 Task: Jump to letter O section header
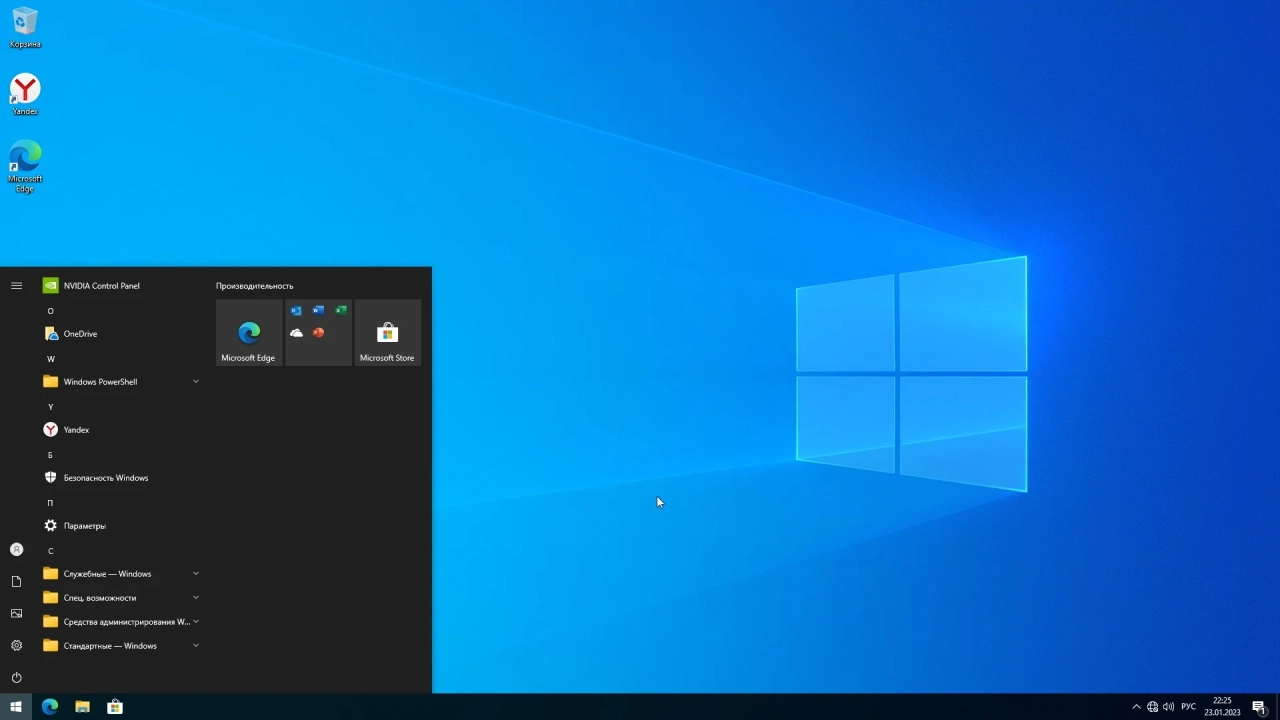pyautogui.click(x=51, y=311)
